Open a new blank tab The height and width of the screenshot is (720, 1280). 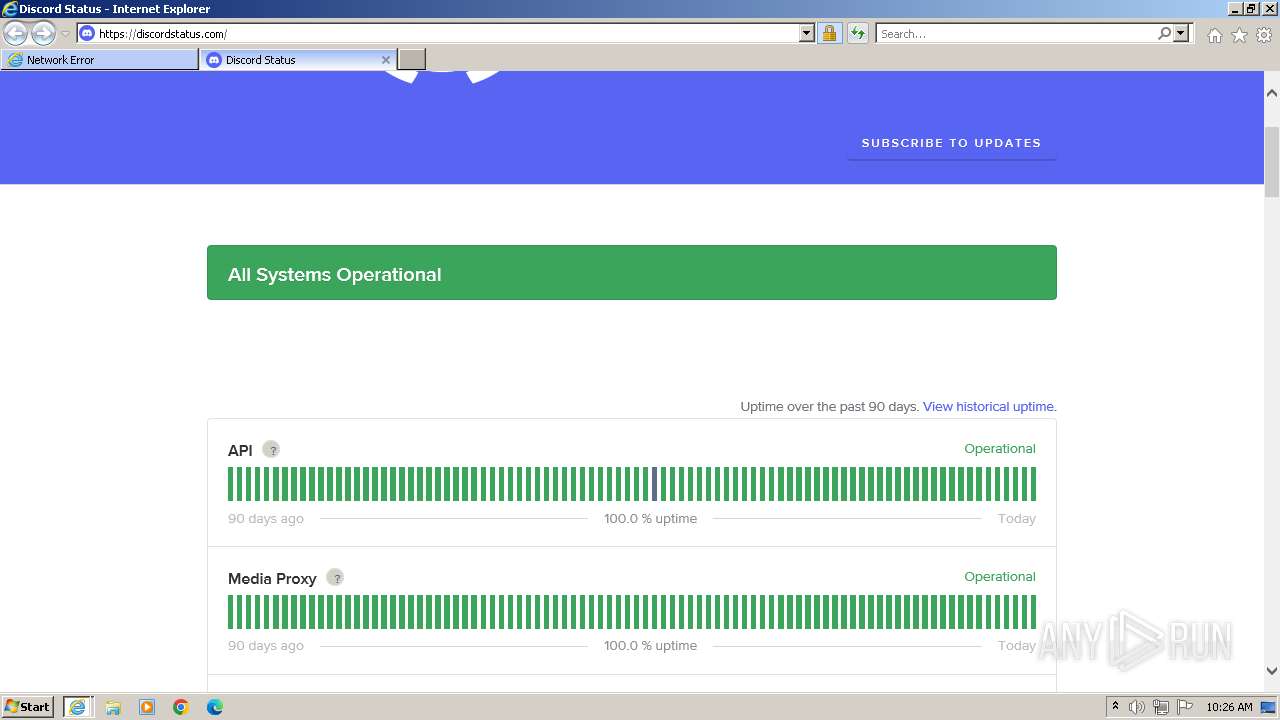[x=412, y=60]
